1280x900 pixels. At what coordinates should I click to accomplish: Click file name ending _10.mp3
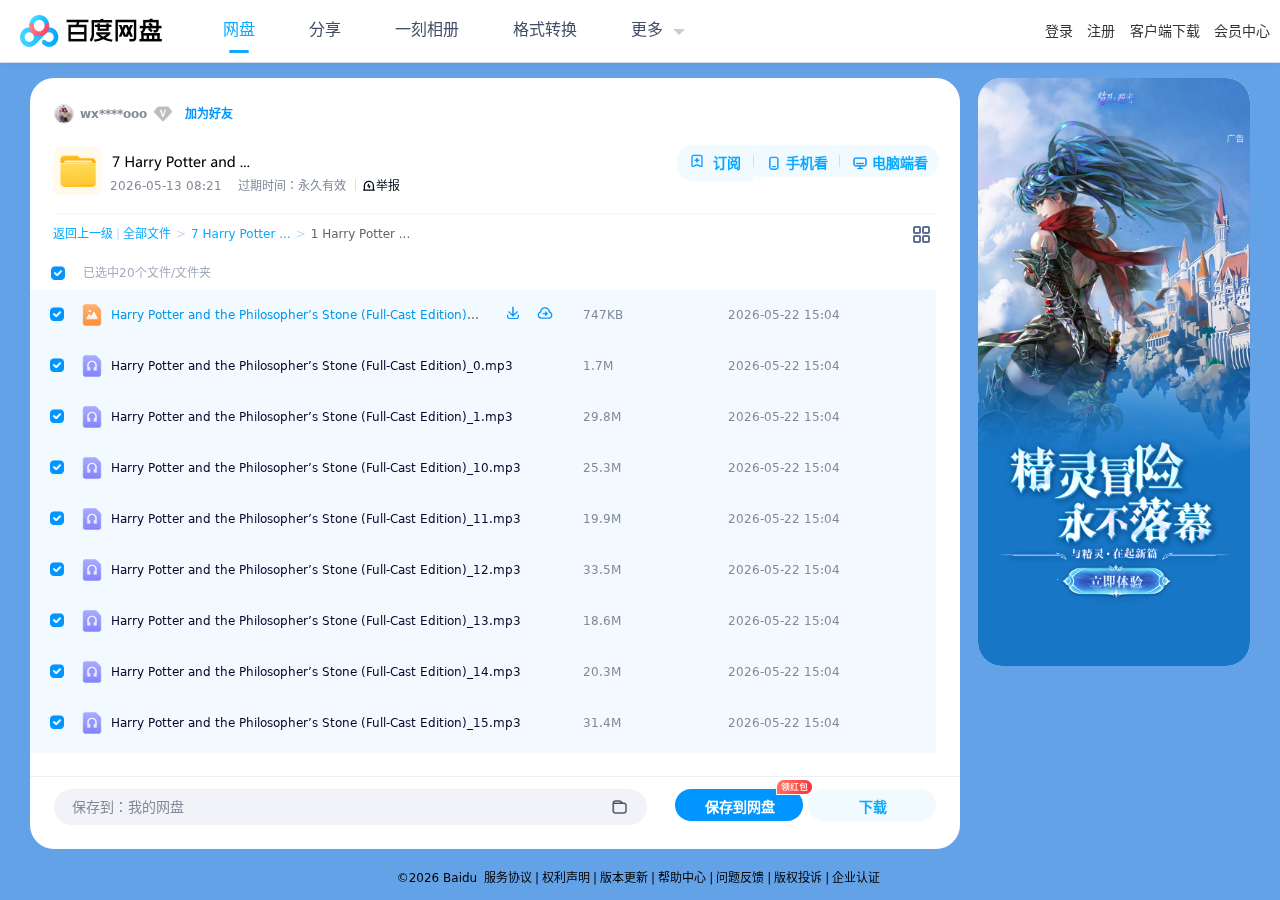[316, 467]
